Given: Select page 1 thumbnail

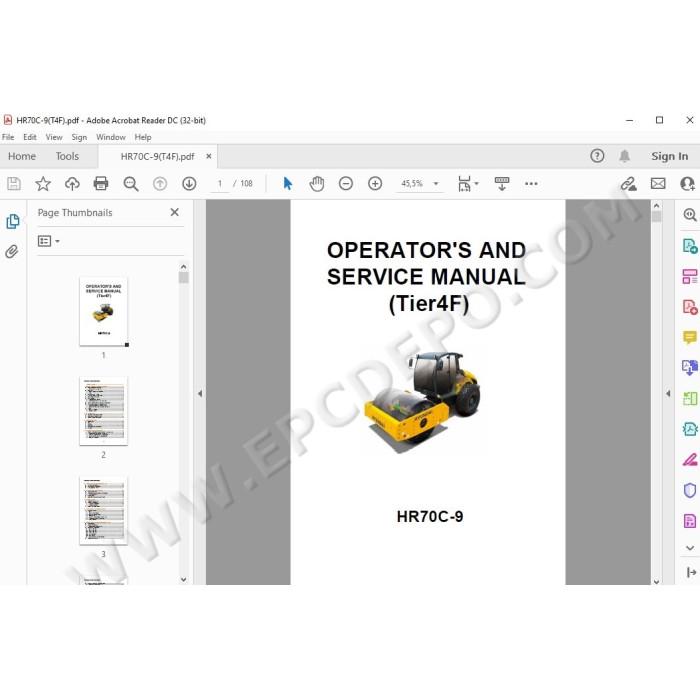Looking at the screenshot, I should coord(104,311).
